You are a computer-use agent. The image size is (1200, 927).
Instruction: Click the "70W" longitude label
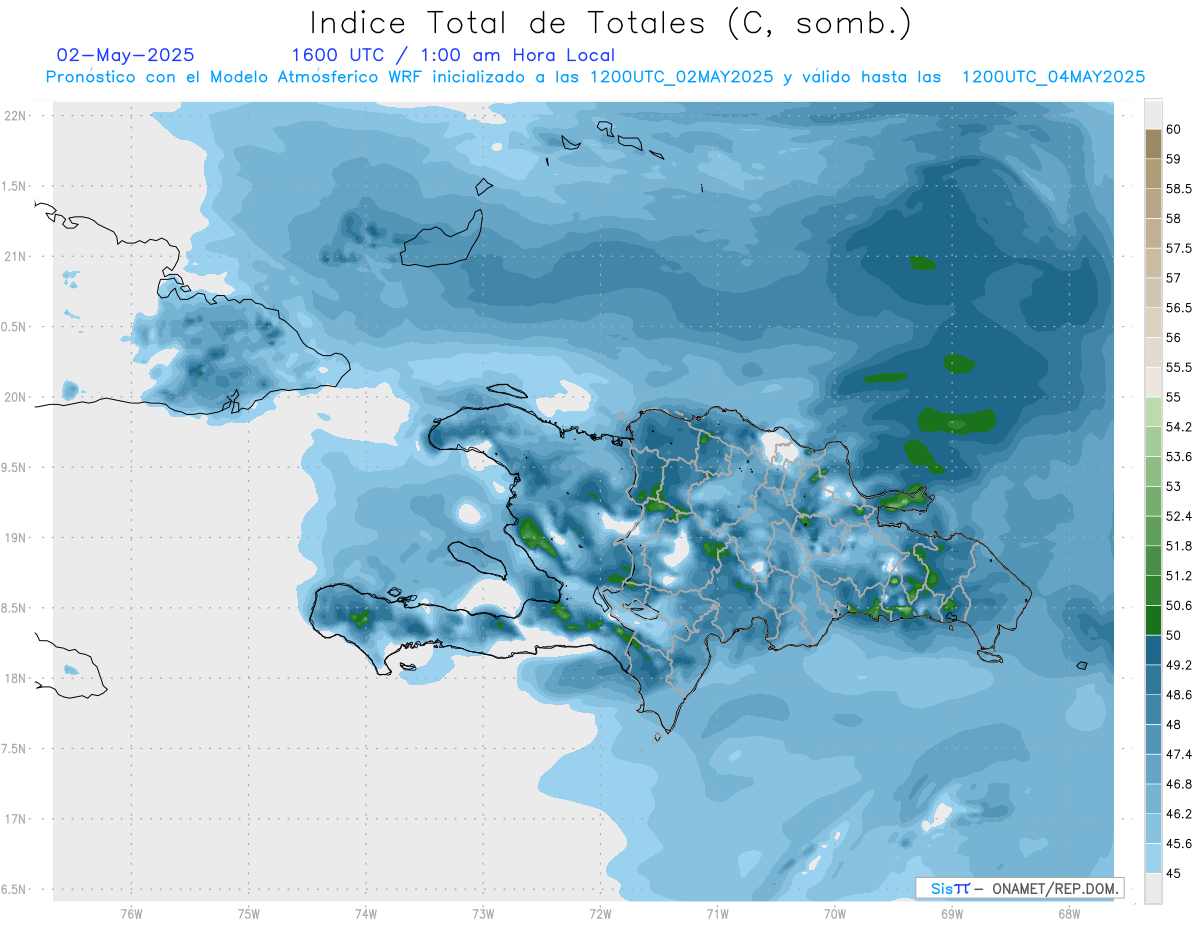(835, 913)
